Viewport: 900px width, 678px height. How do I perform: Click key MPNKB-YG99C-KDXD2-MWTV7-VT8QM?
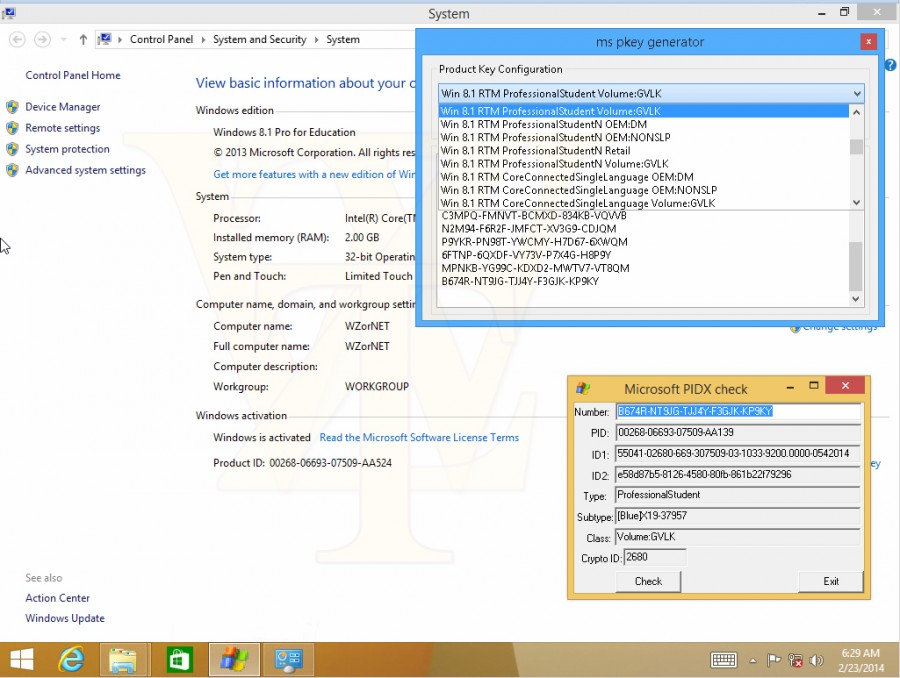(536, 269)
